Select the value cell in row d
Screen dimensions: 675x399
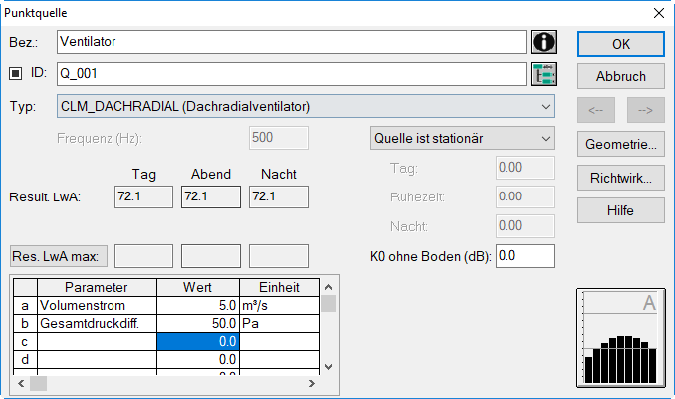198,359
